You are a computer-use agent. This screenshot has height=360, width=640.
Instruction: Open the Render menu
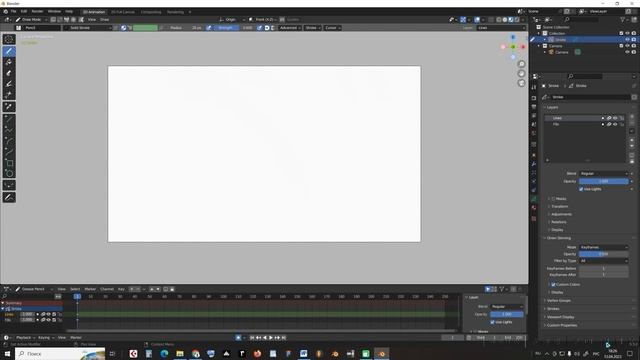point(37,11)
